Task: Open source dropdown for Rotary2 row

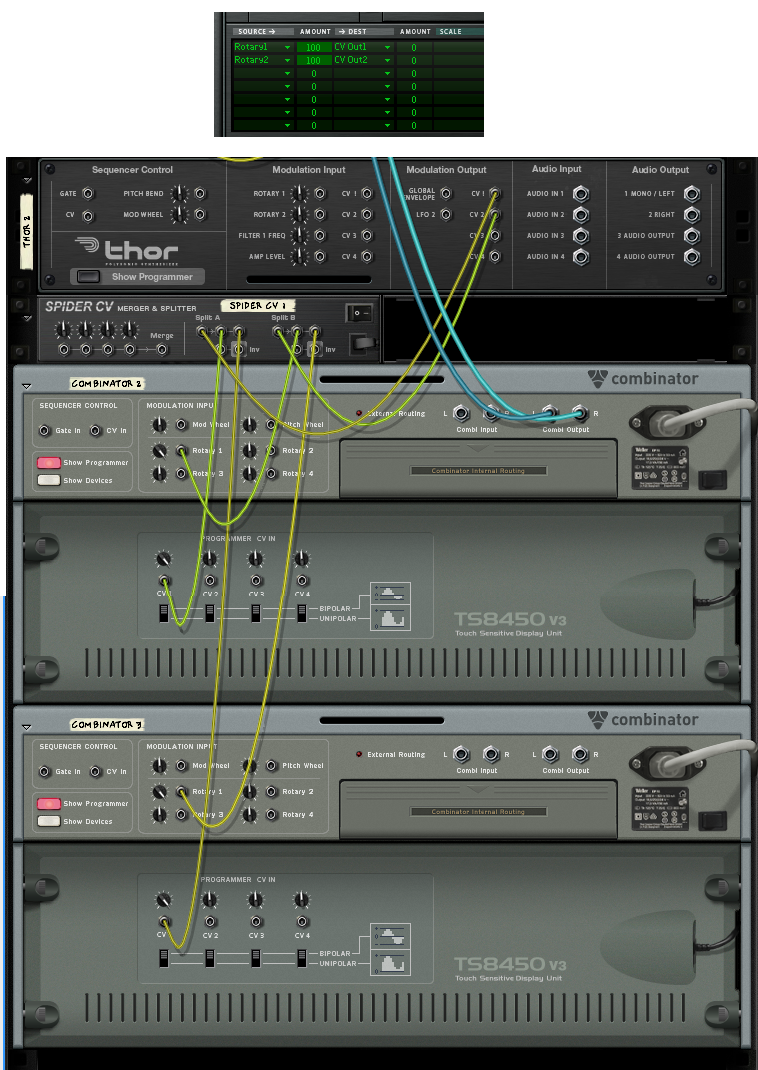Action: (x=287, y=61)
